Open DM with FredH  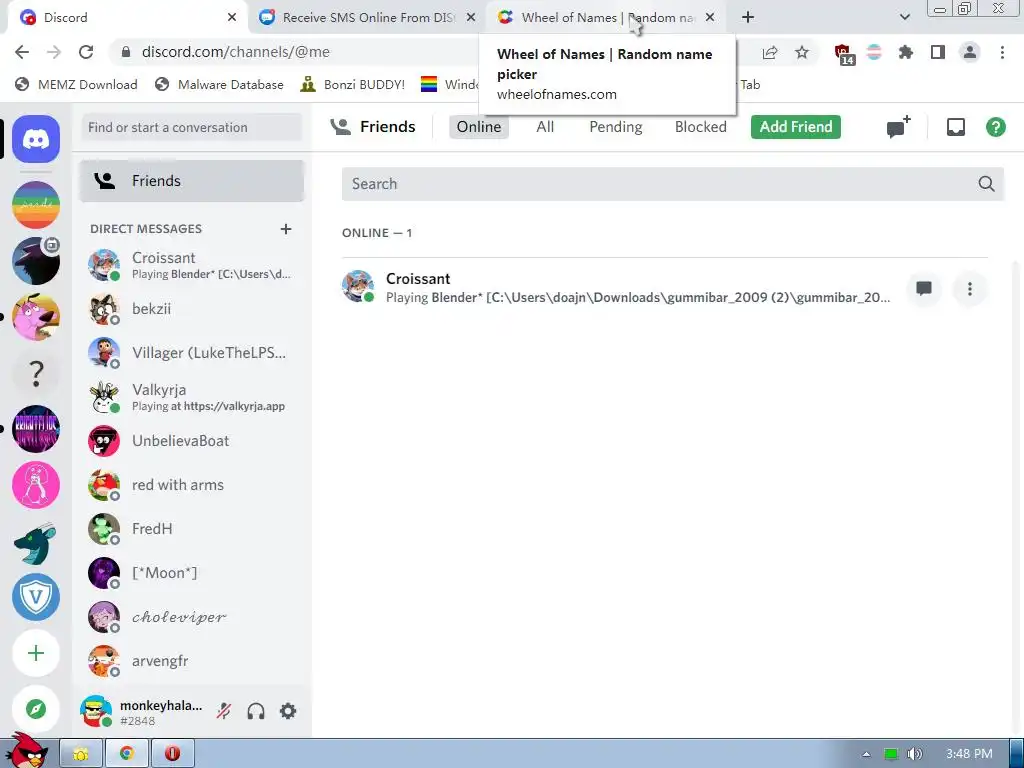click(x=192, y=529)
